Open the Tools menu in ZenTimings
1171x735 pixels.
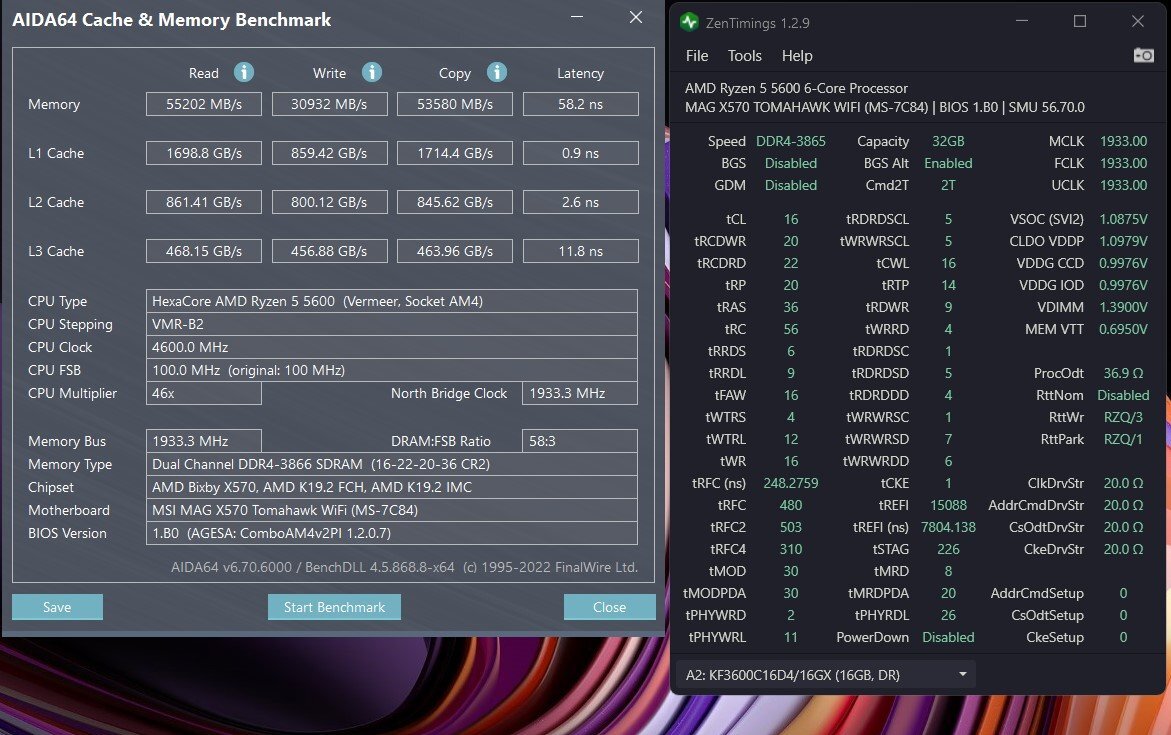tap(744, 56)
